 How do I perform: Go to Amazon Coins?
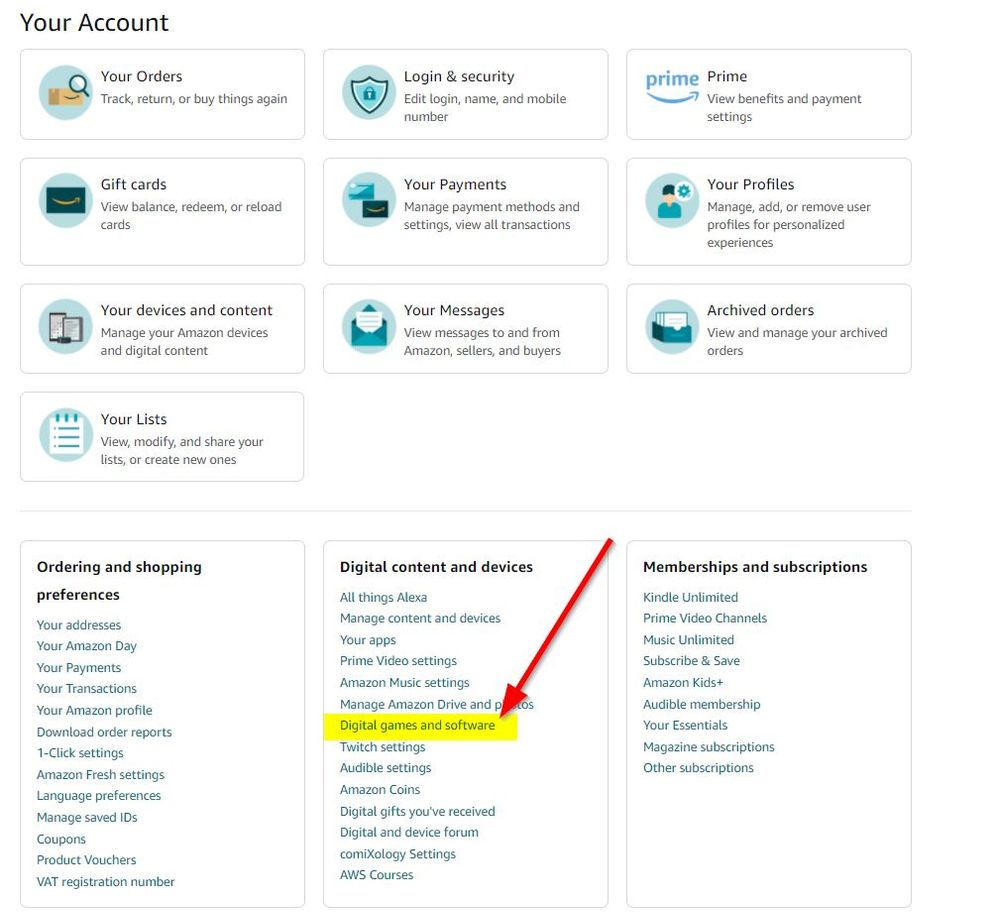(x=380, y=790)
